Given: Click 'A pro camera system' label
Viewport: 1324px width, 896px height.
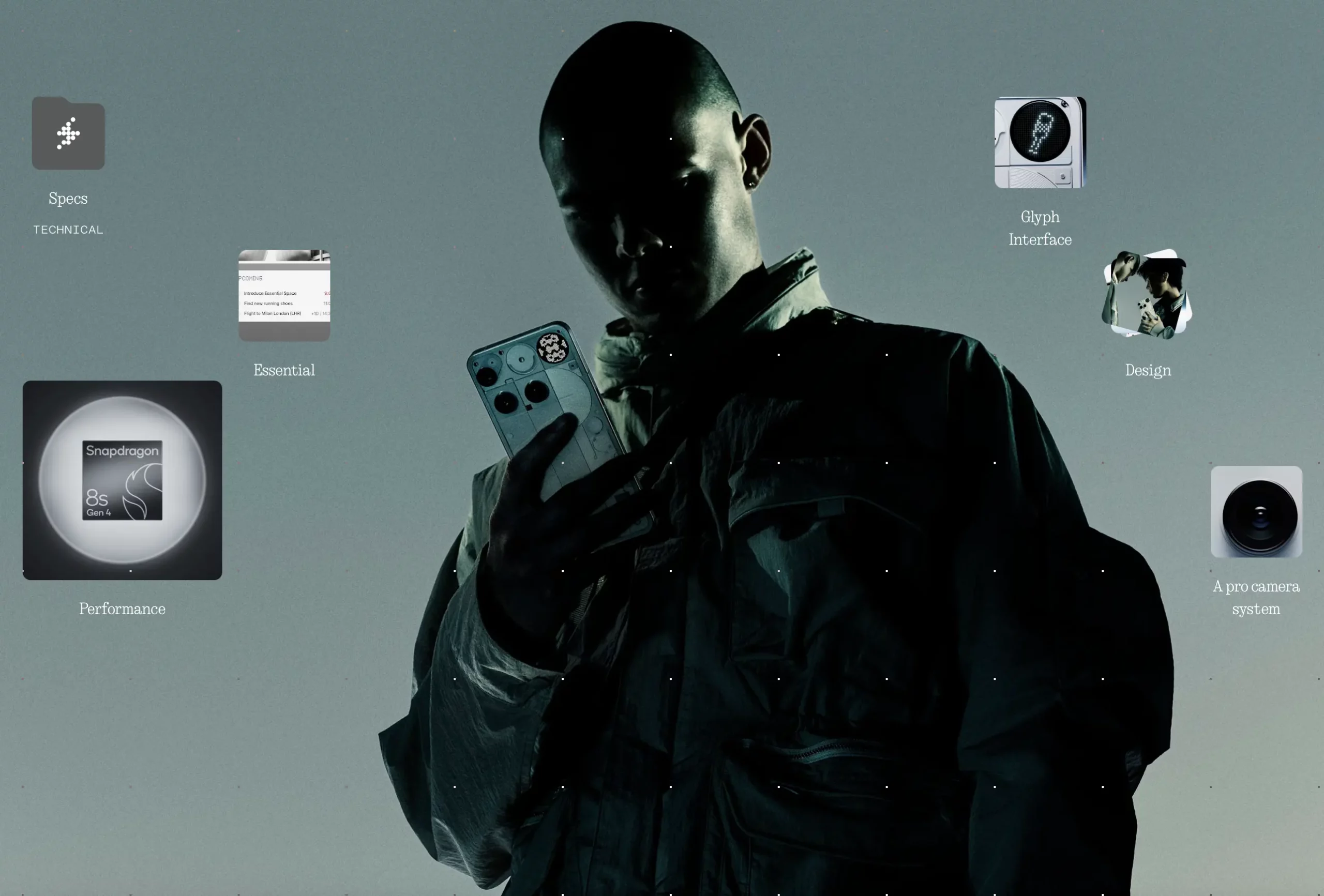Looking at the screenshot, I should point(1256,598).
